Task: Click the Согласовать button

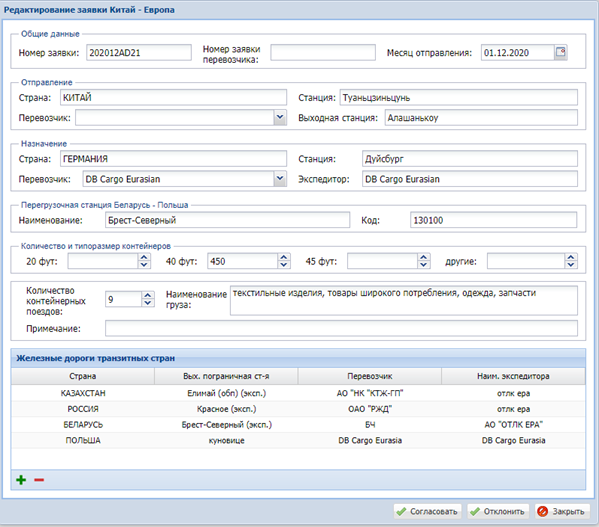Action: [427, 511]
